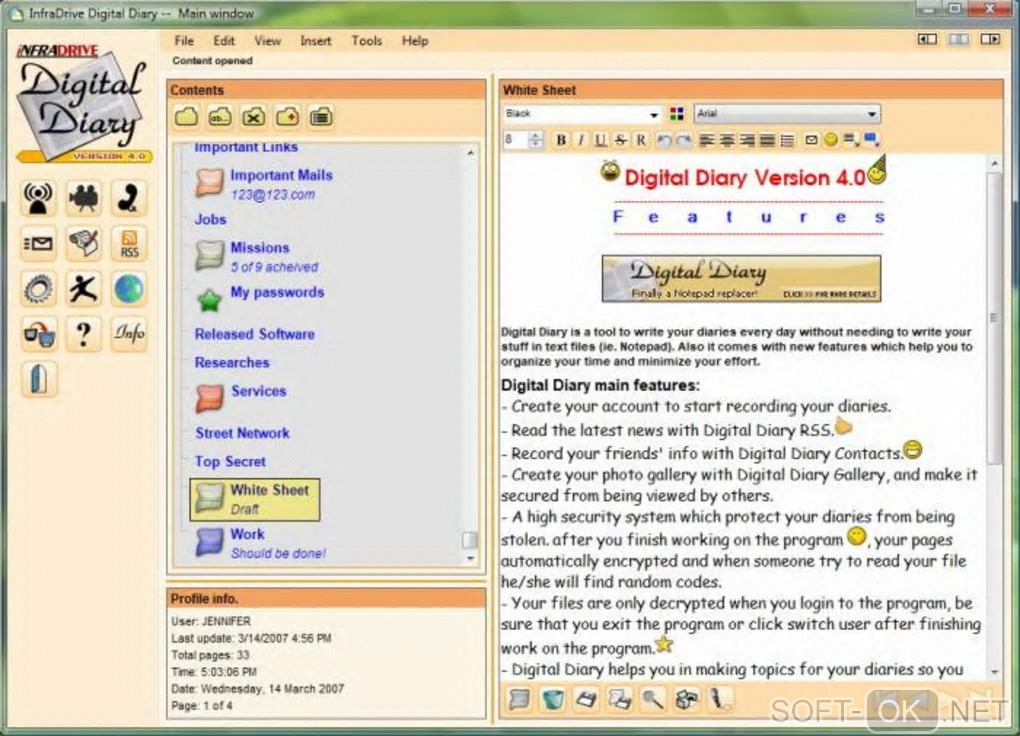Insert a smiley emoticon from editor toolbar
This screenshot has width=1020, height=736.
pyautogui.click(x=831, y=140)
